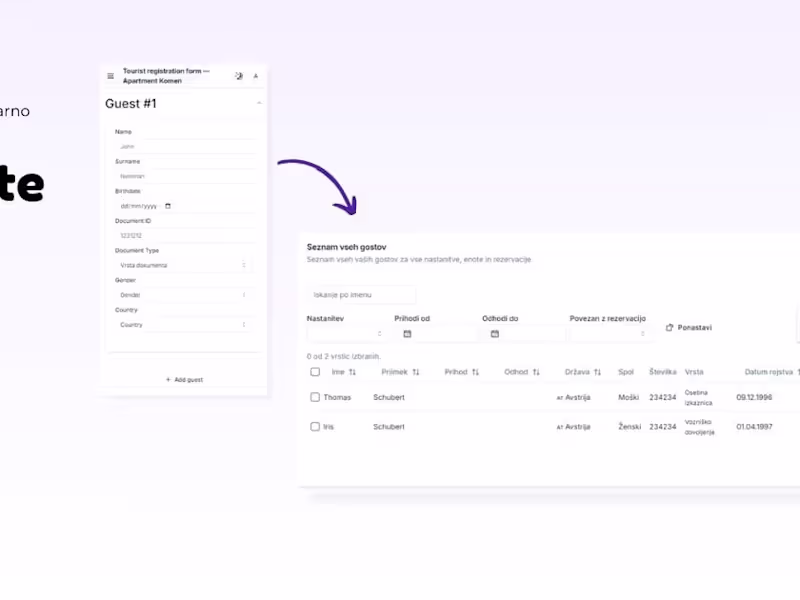Open the language selector icon in the form header
Viewport: 800px width, 600px height.
pyautogui.click(x=256, y=76)
